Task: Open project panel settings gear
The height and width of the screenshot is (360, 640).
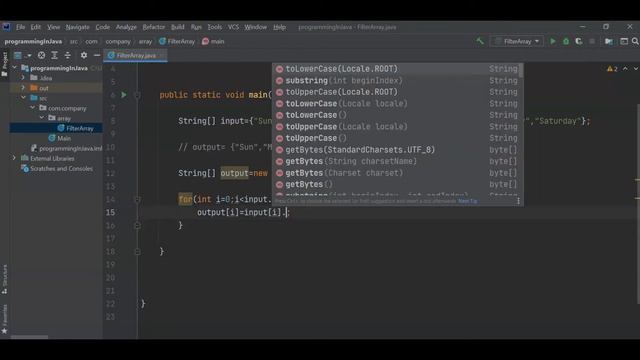Action: 84,55
